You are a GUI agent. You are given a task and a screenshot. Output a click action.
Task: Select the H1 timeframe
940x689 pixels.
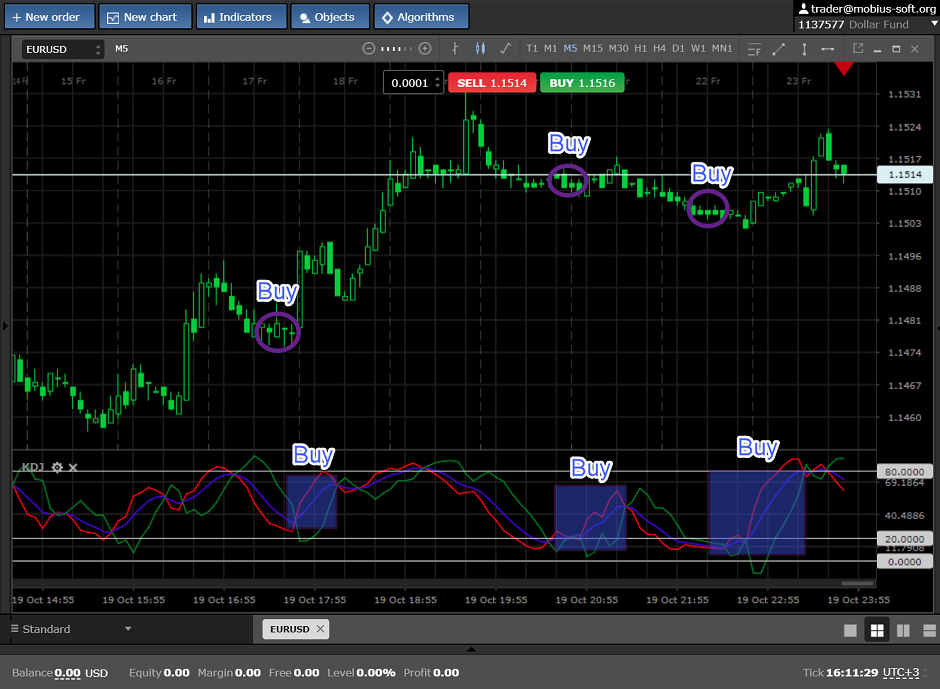[x=640, y=49]
